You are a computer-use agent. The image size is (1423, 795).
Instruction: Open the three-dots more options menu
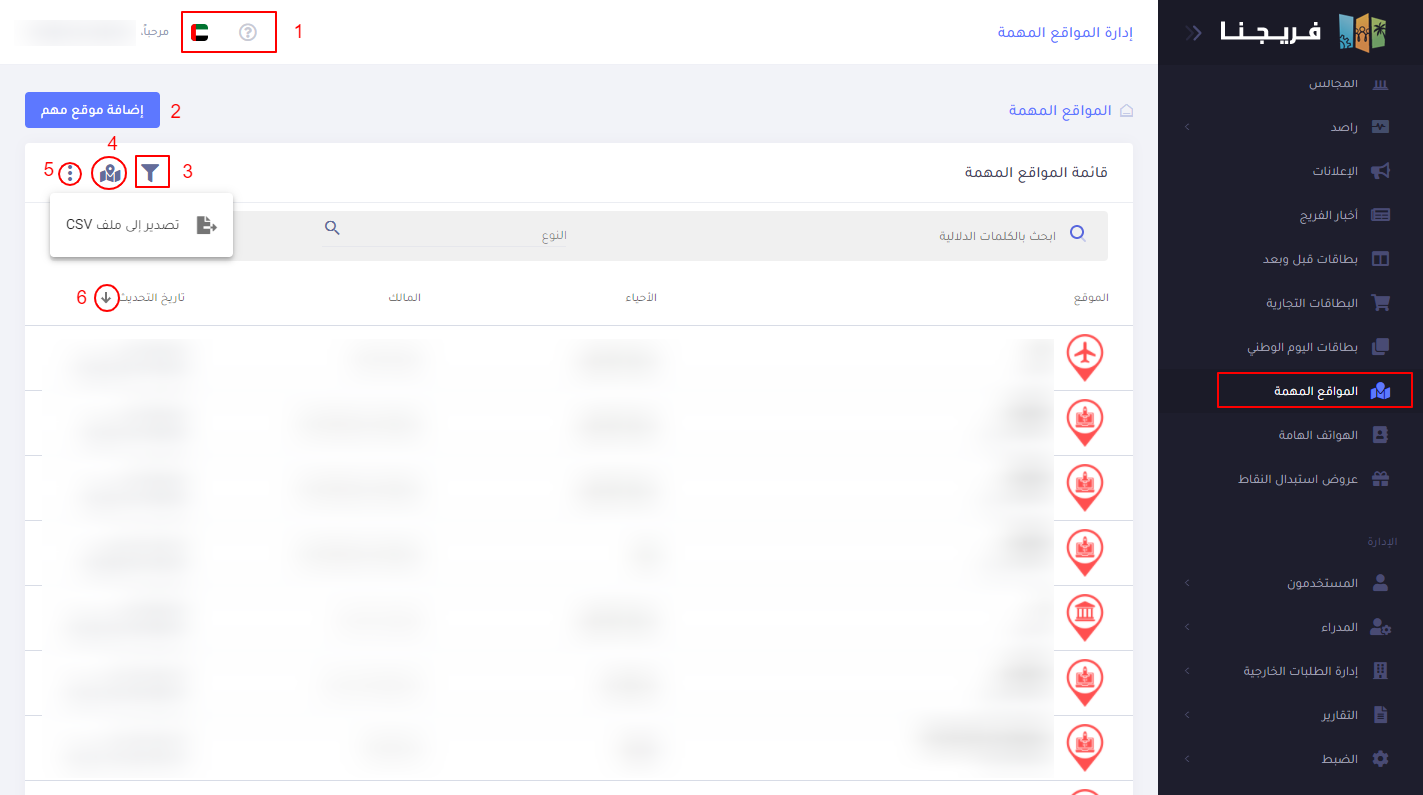(x=69, y=174)
